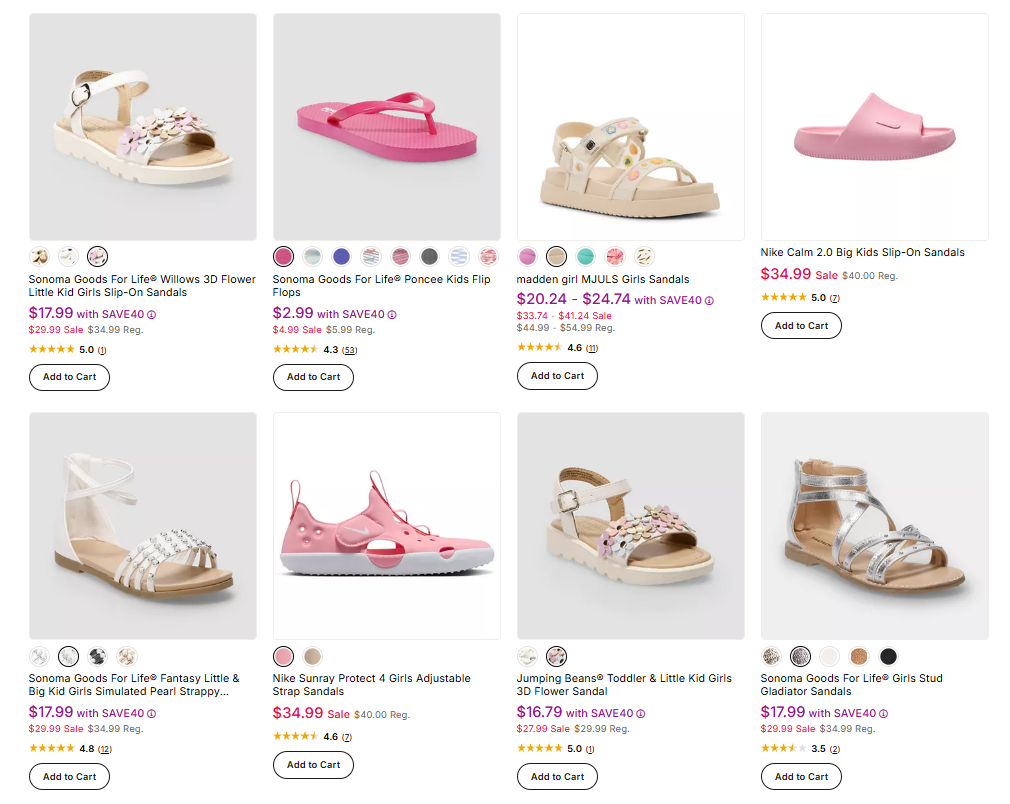Click the (11) reviews link for madden girl sandals
This screenshot has height=804, width=1010.
593,347
